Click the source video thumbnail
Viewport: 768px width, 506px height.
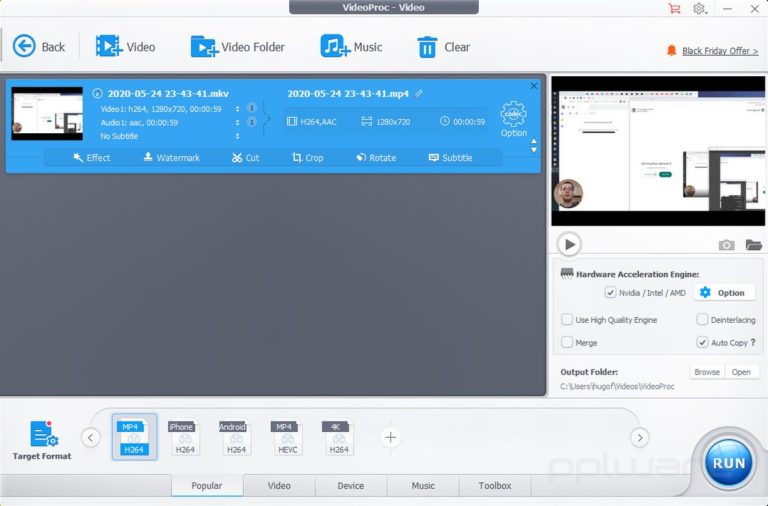[x=47, y=114]
